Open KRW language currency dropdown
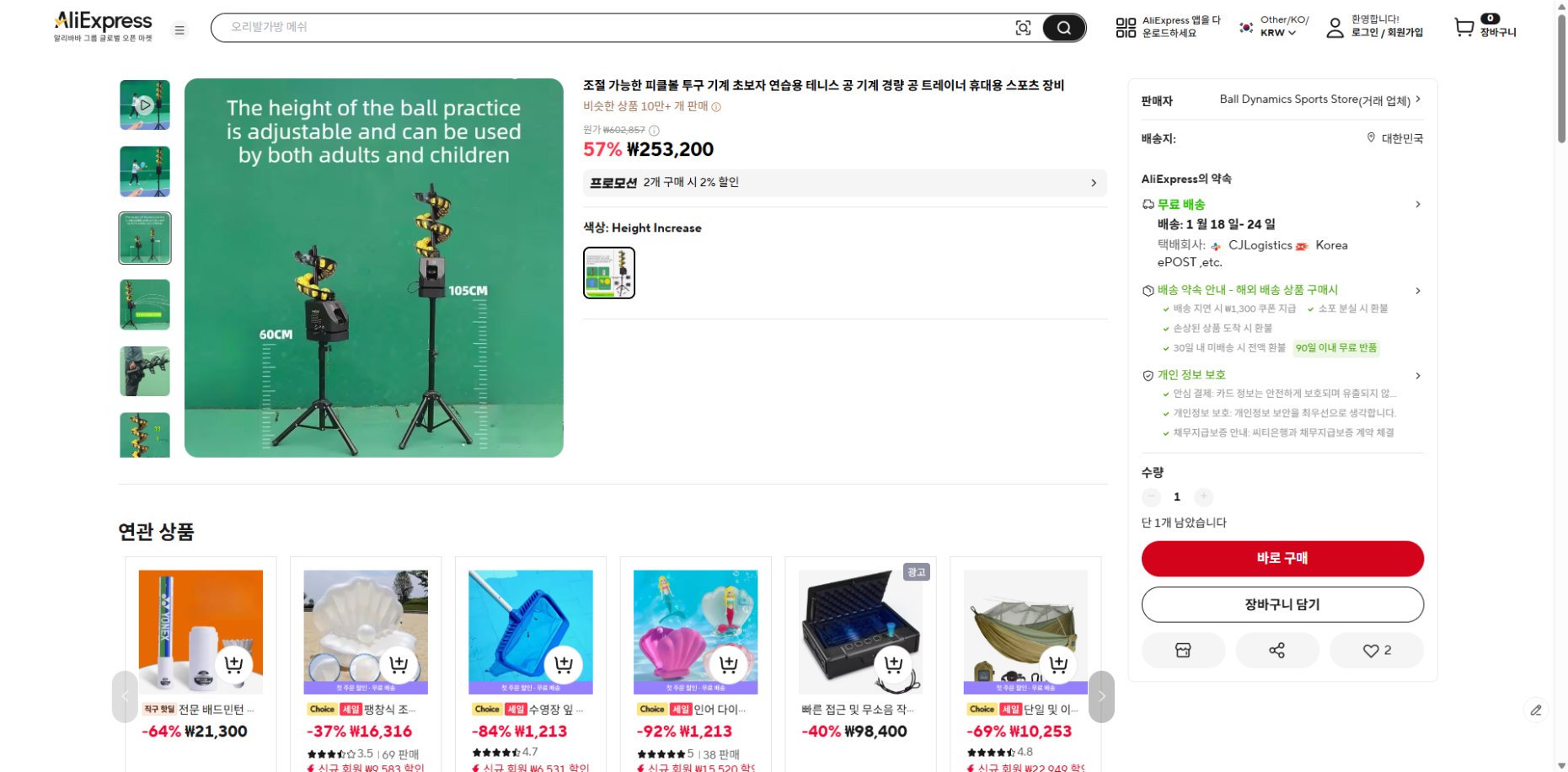Image resolution: width=1568 pixels, height=772 pixels. (x=1277, y=33)
